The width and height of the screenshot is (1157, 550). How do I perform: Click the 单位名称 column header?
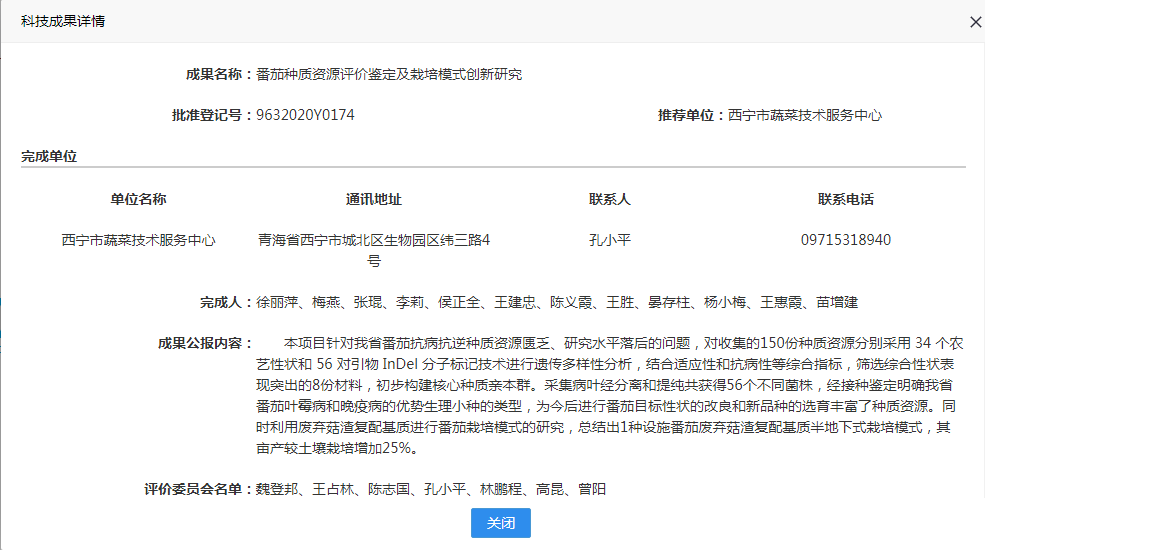coord(138,199)
